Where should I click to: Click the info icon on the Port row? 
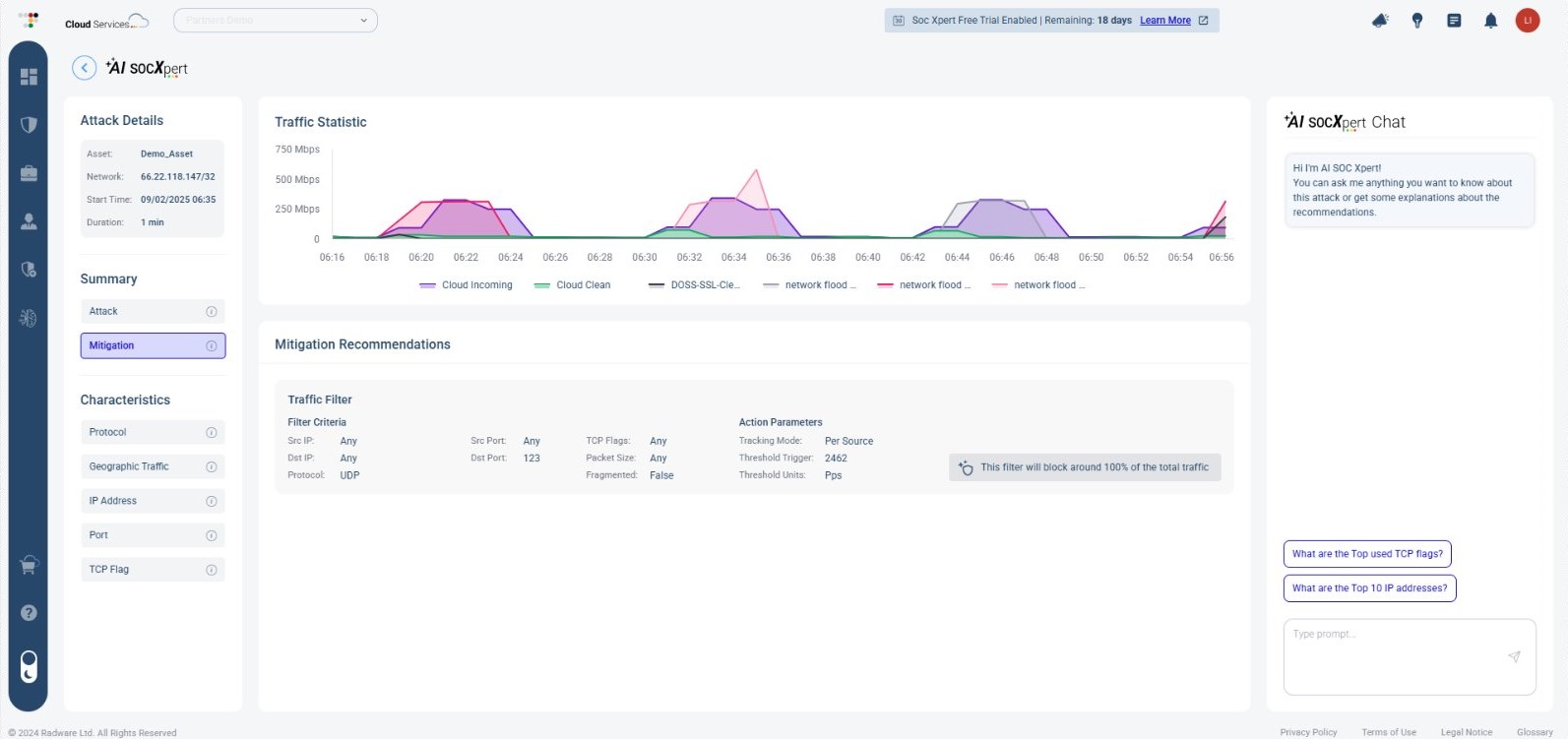211,535
